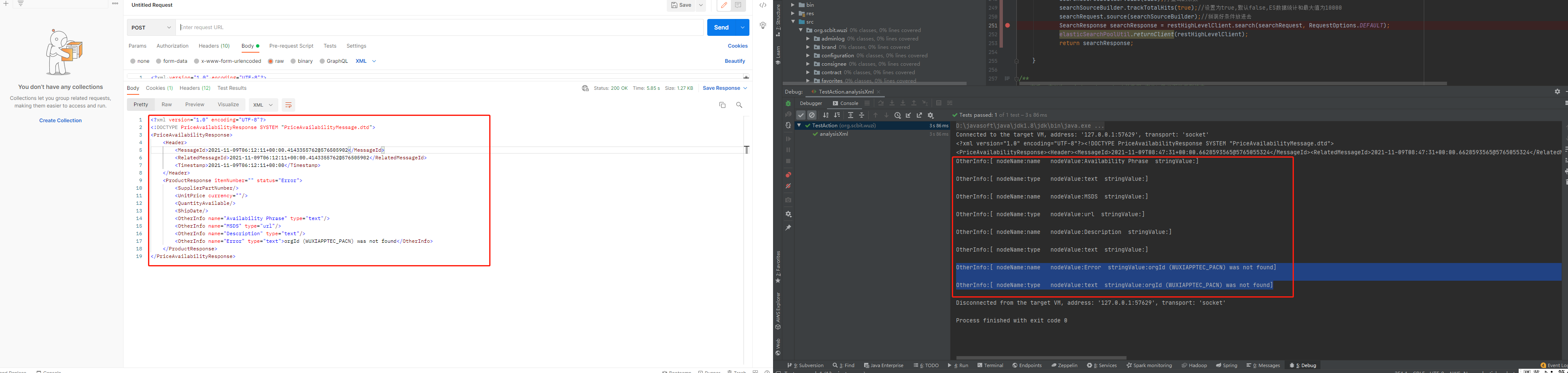
Task: Open request body XML type dropdown
Action: tap(366, 61)
